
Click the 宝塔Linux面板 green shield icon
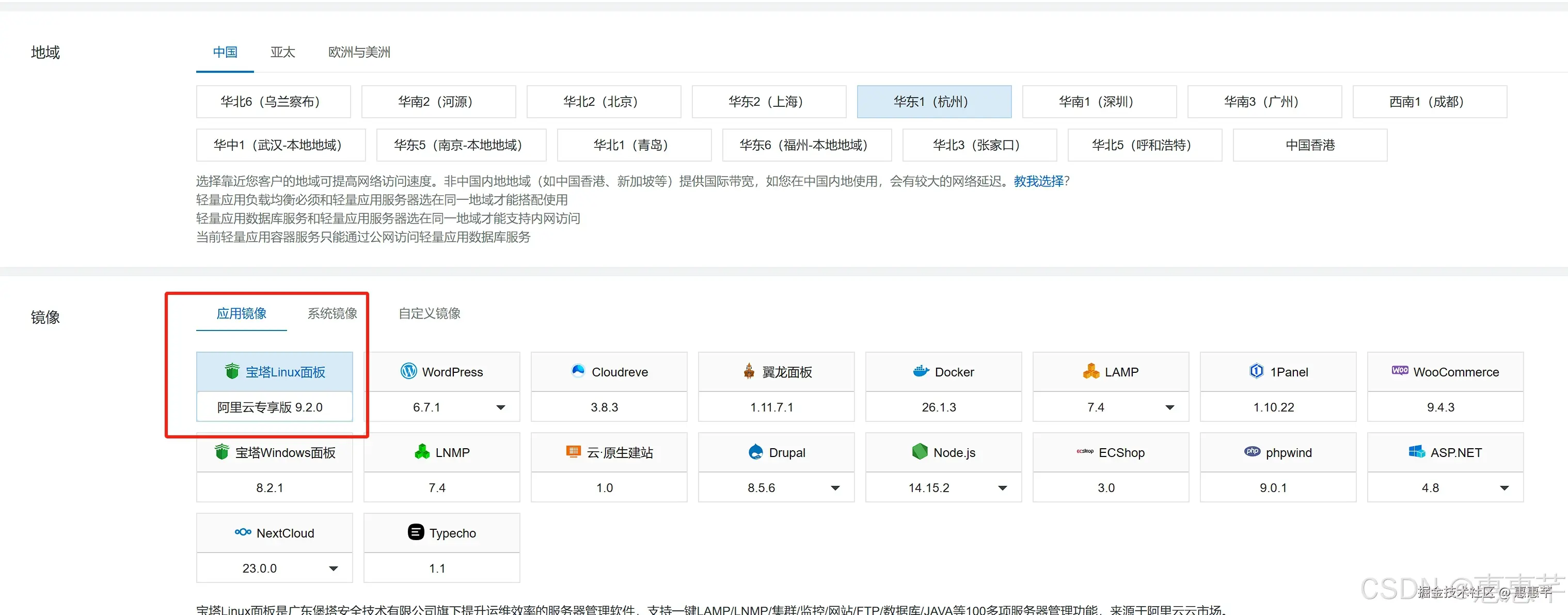tap(232, 371)
